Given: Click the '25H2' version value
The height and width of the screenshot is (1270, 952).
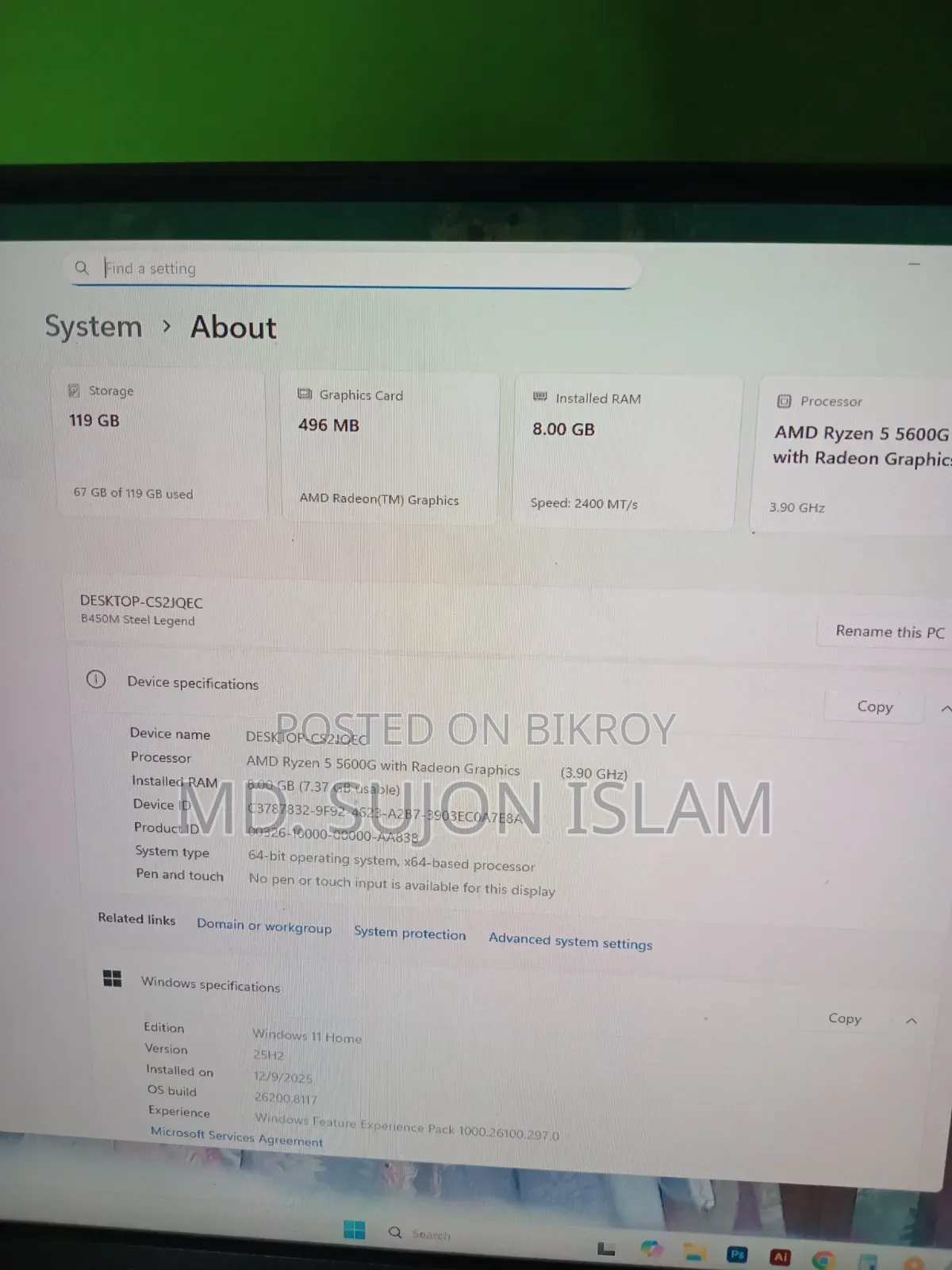Looking at the screenshot, I should (268, 1055).
